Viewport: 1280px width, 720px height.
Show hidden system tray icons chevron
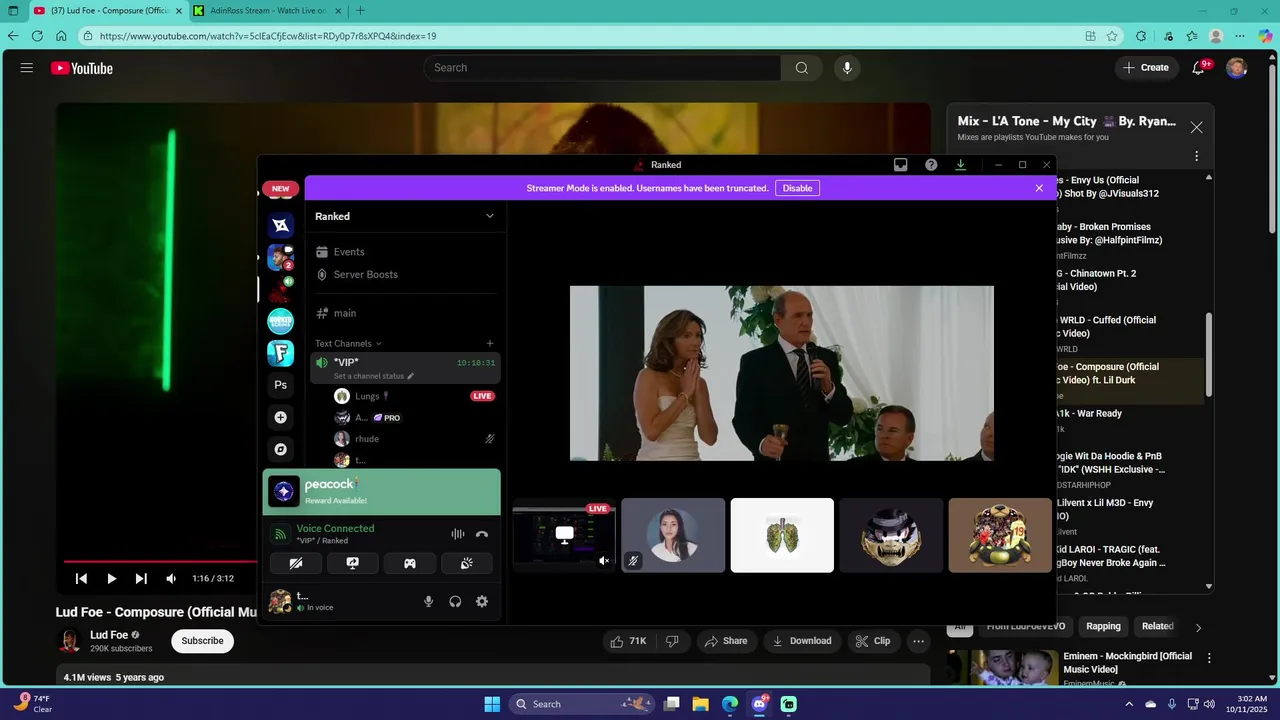click(x=1129, y=704)
